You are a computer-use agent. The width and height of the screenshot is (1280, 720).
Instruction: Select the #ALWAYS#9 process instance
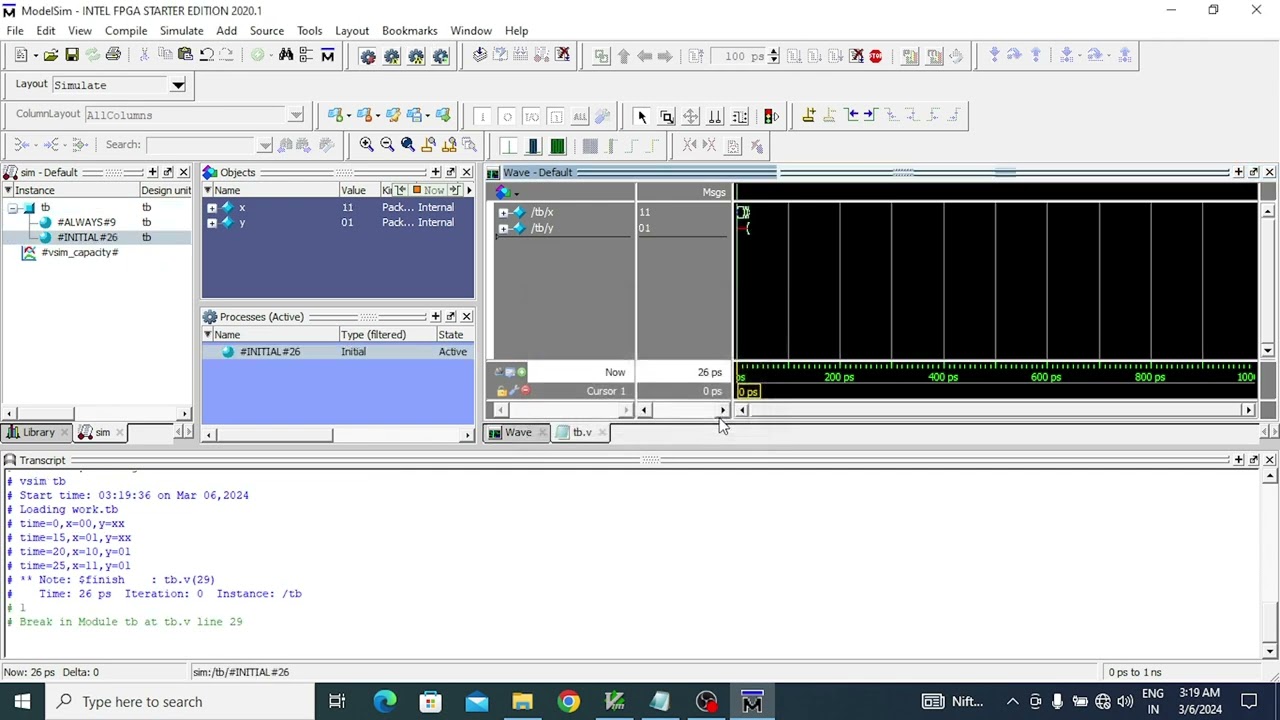point(86,222)
